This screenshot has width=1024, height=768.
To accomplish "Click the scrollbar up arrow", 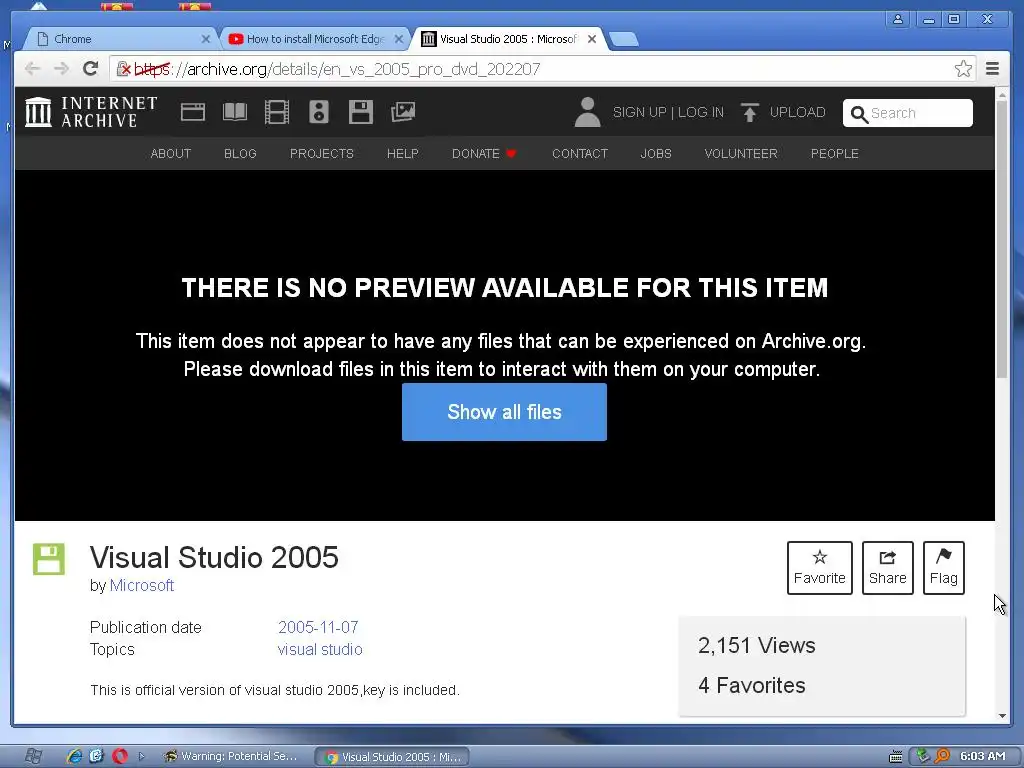I will click(1002, 93).
